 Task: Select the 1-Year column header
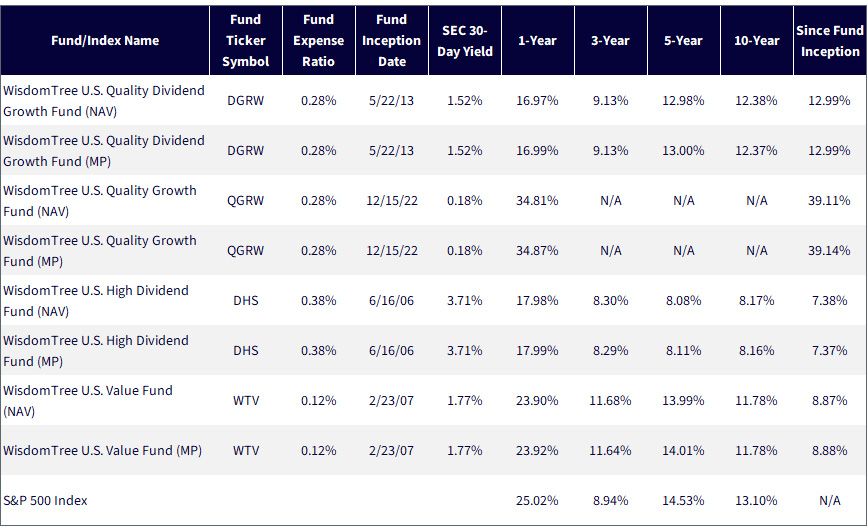click(537, 40)
